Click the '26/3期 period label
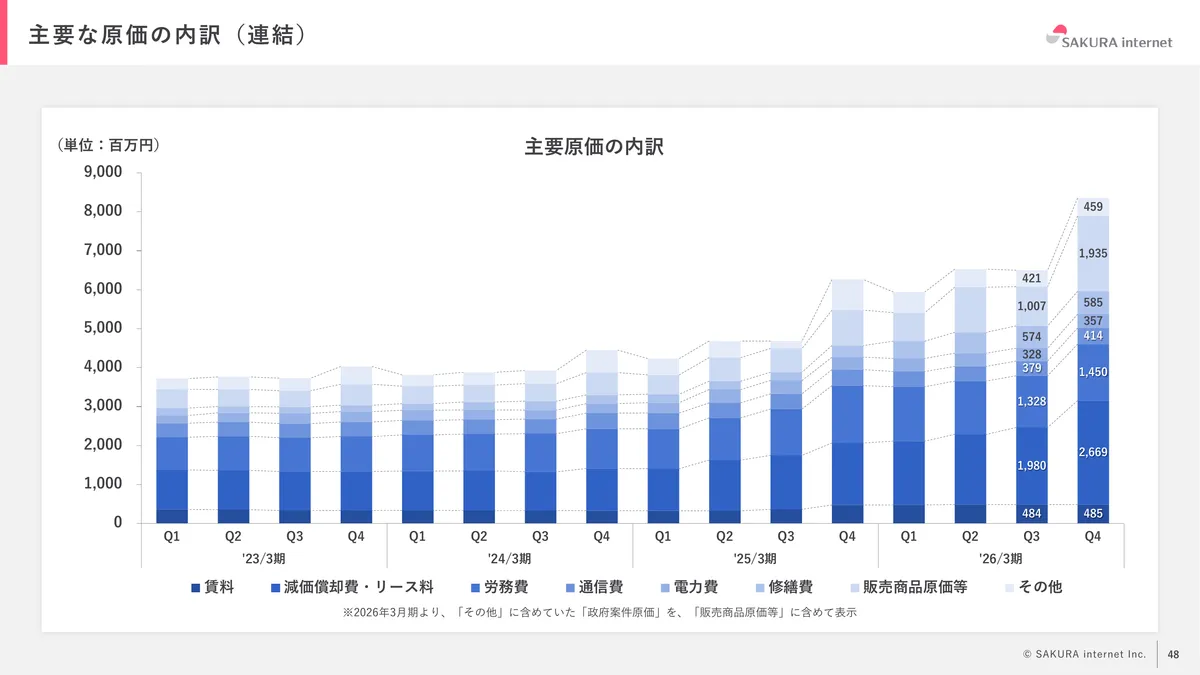The width and height of the screenshot is (1200, 675). 1001,558
